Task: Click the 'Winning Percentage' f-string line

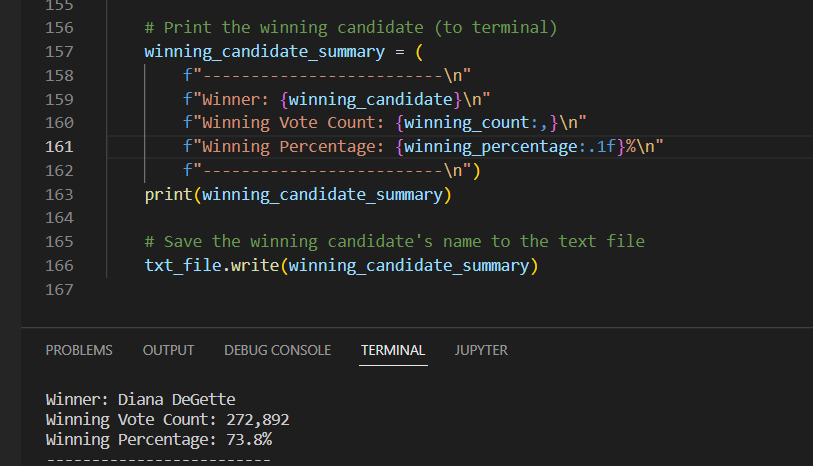Action: pos(423,146)
